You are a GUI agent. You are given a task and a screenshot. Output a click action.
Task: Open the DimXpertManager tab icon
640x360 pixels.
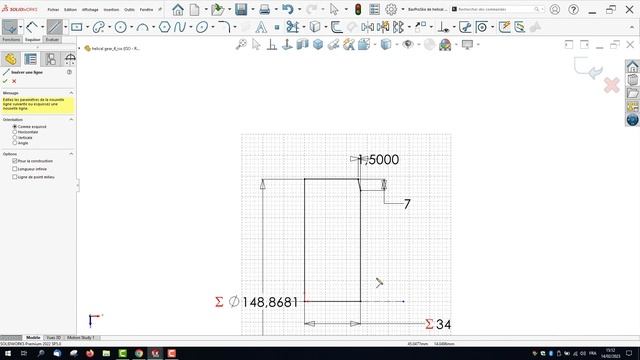coord(70,59)
